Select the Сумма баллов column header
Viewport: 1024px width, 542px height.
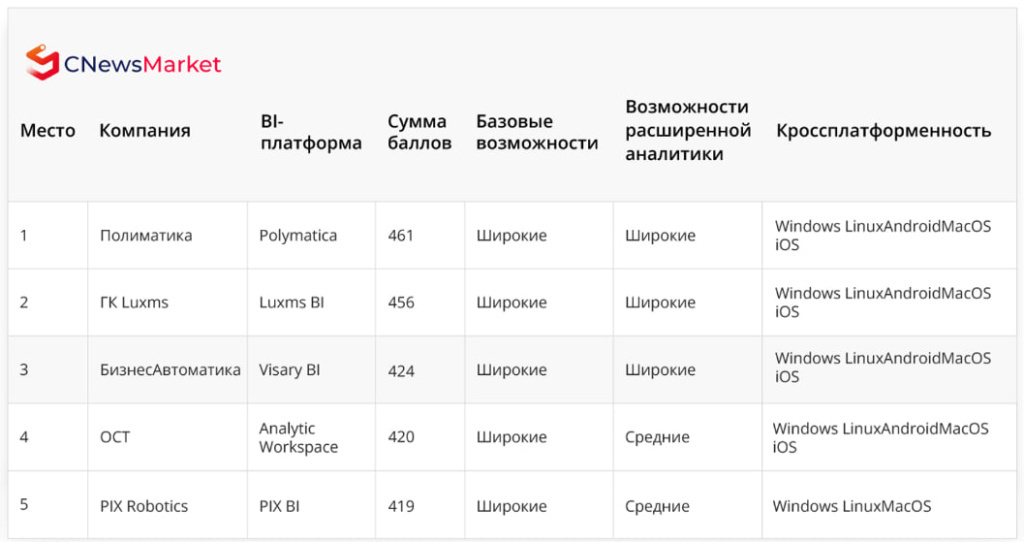pyautogui.click(x=417, y=132)
